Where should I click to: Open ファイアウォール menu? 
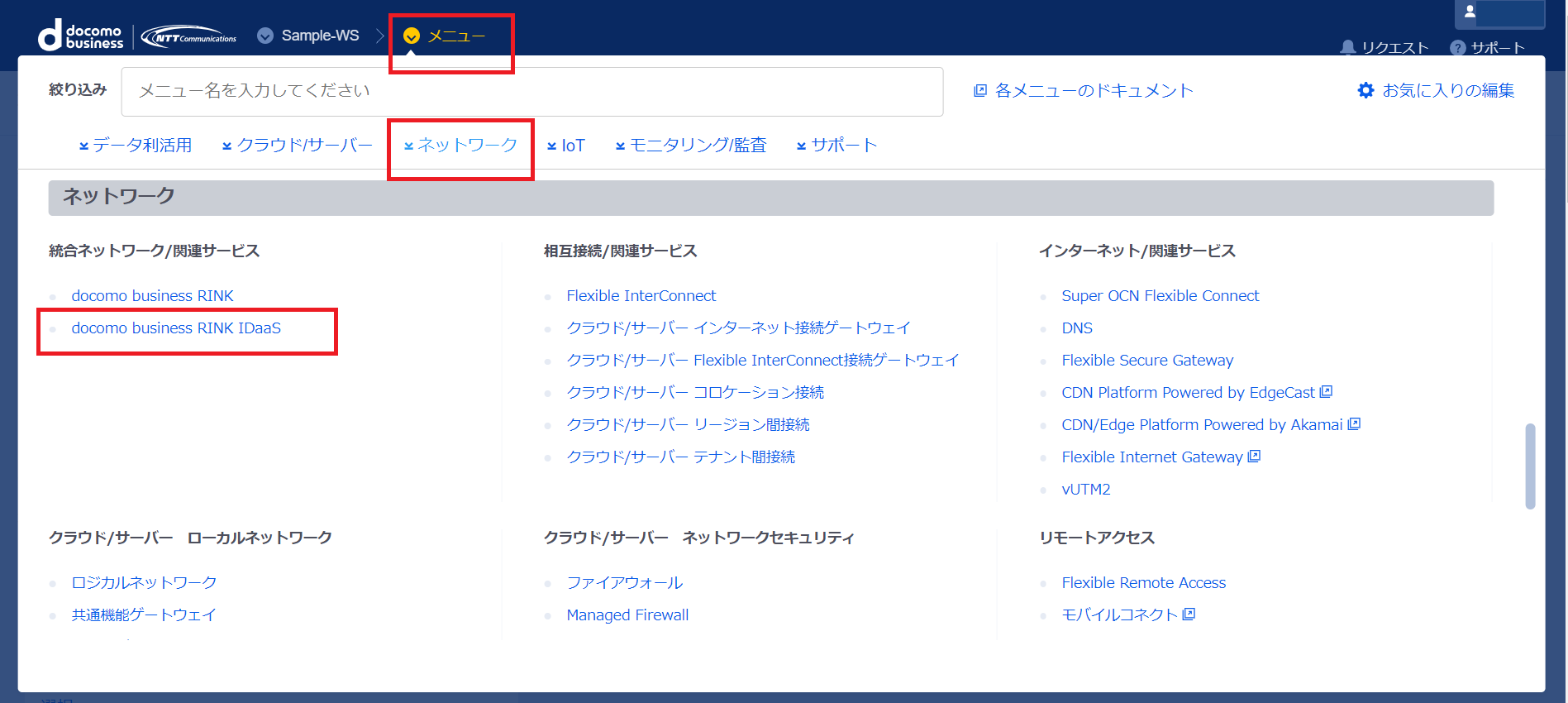[625, 582]
